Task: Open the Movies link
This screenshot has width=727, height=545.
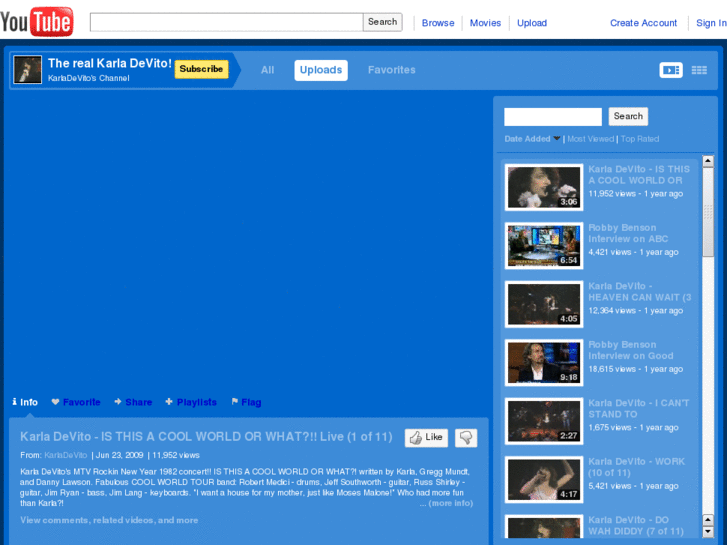Action: tap(485, 23)
